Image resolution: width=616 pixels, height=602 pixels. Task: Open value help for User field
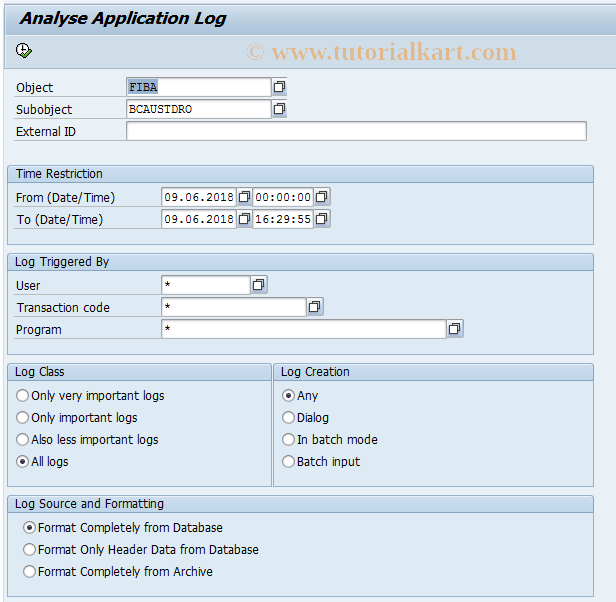point(258,285)
